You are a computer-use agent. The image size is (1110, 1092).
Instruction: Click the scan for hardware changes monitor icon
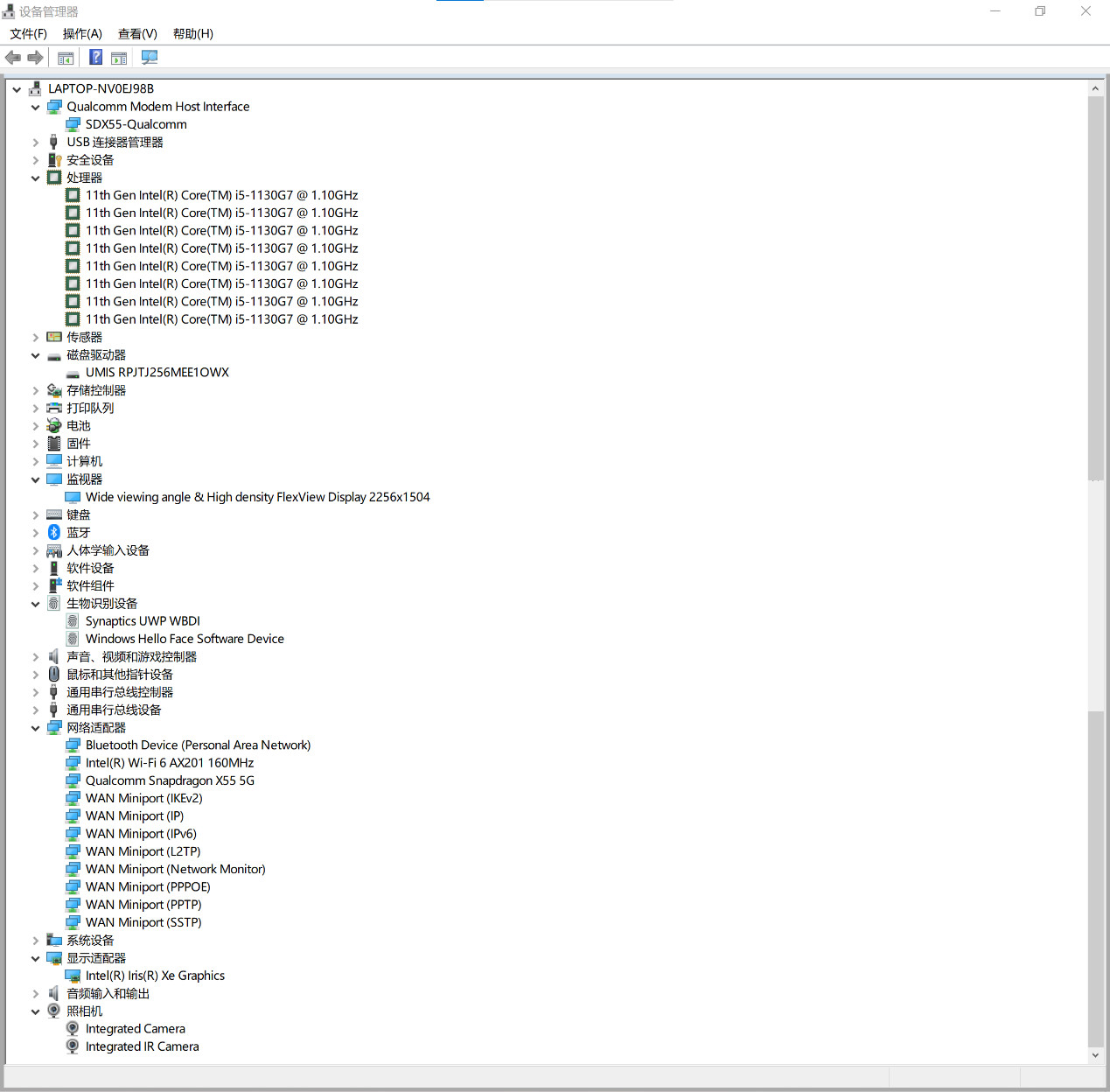pyautogui.click(x=150, y=58)
